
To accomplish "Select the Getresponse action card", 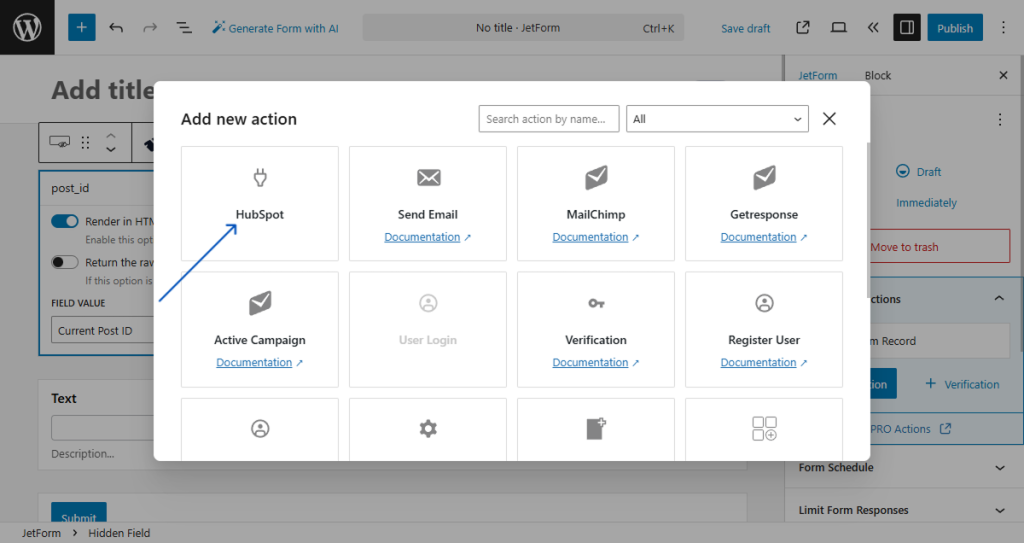I will click(764, 203).
